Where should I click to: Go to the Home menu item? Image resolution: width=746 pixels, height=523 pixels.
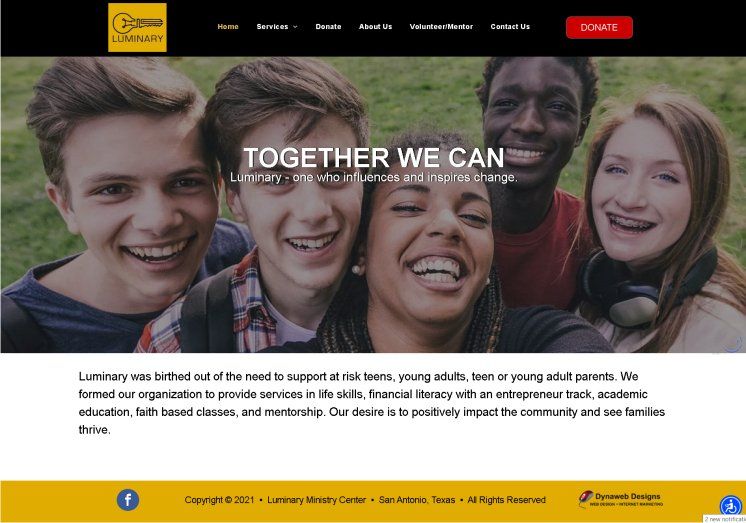tap(228, 27)
